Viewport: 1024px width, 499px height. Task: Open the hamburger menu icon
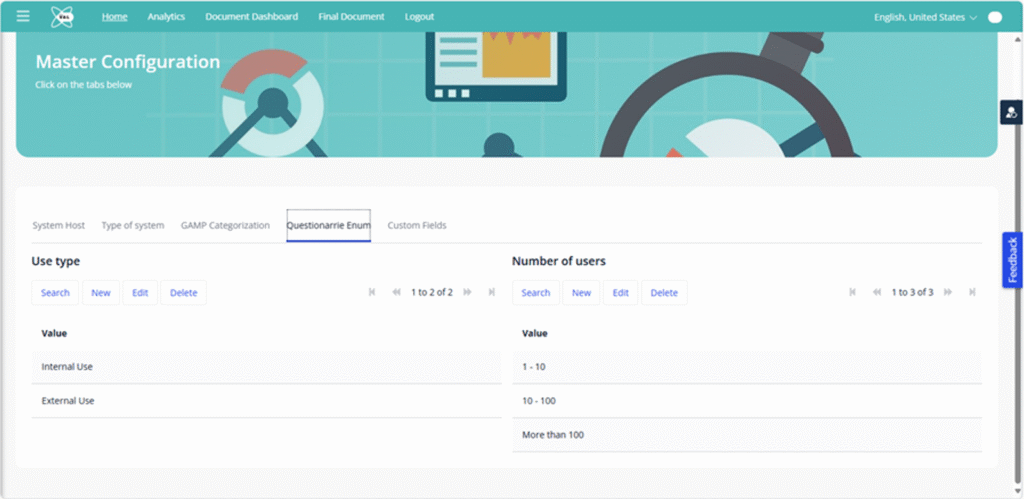23,16
